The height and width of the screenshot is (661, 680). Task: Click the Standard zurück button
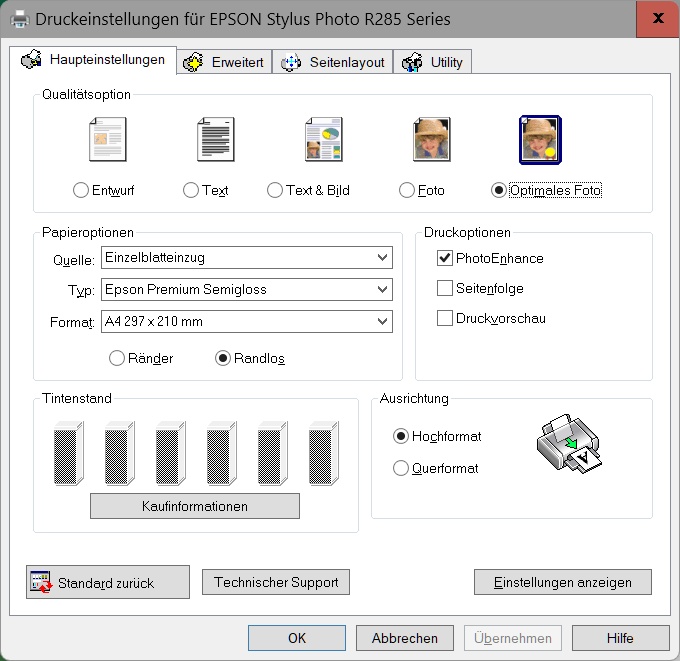pyautogui.click(x=108, y=582)
